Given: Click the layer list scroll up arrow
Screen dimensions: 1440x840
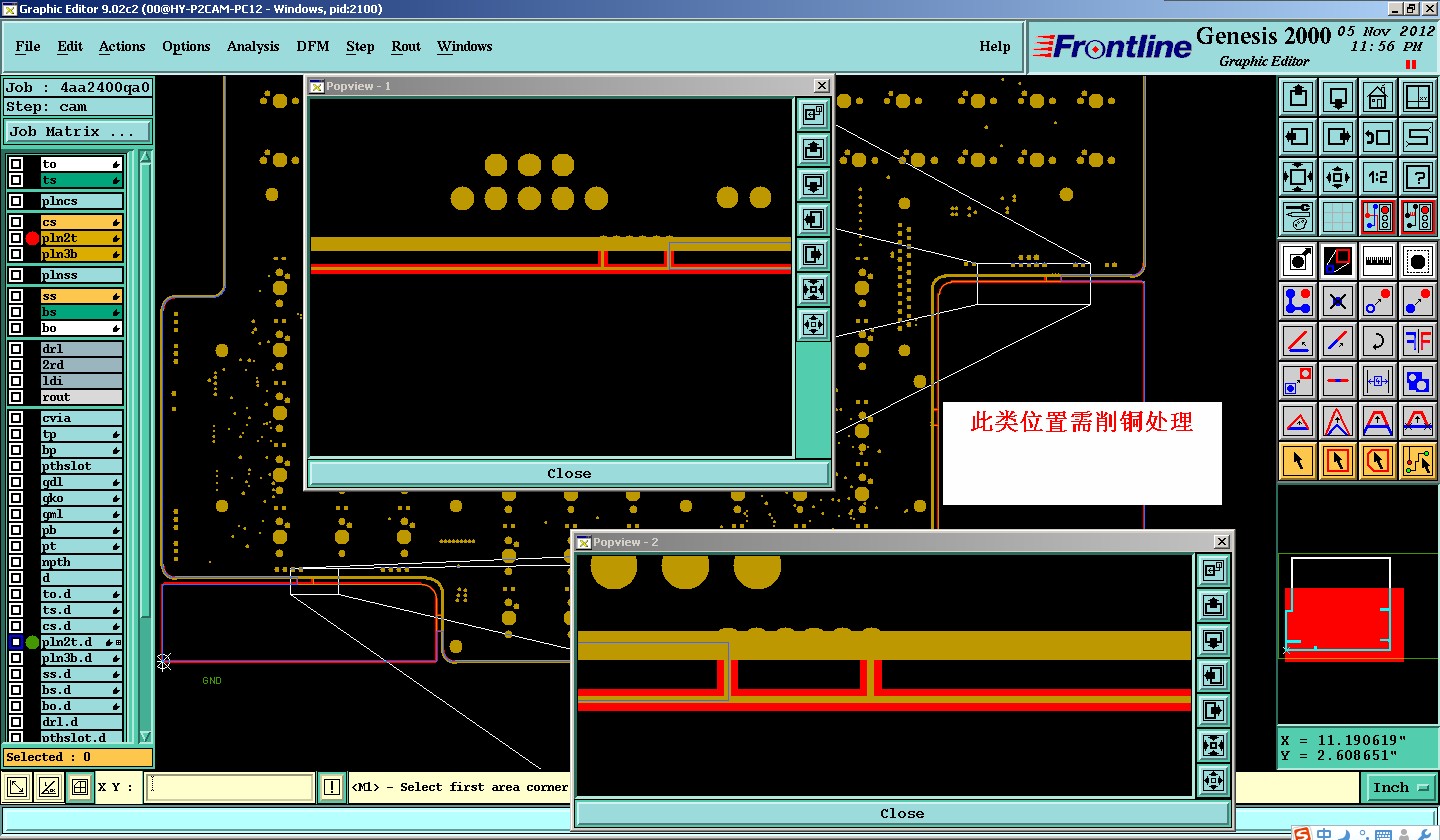Looking at the screenshot, I should coord(145,157).
